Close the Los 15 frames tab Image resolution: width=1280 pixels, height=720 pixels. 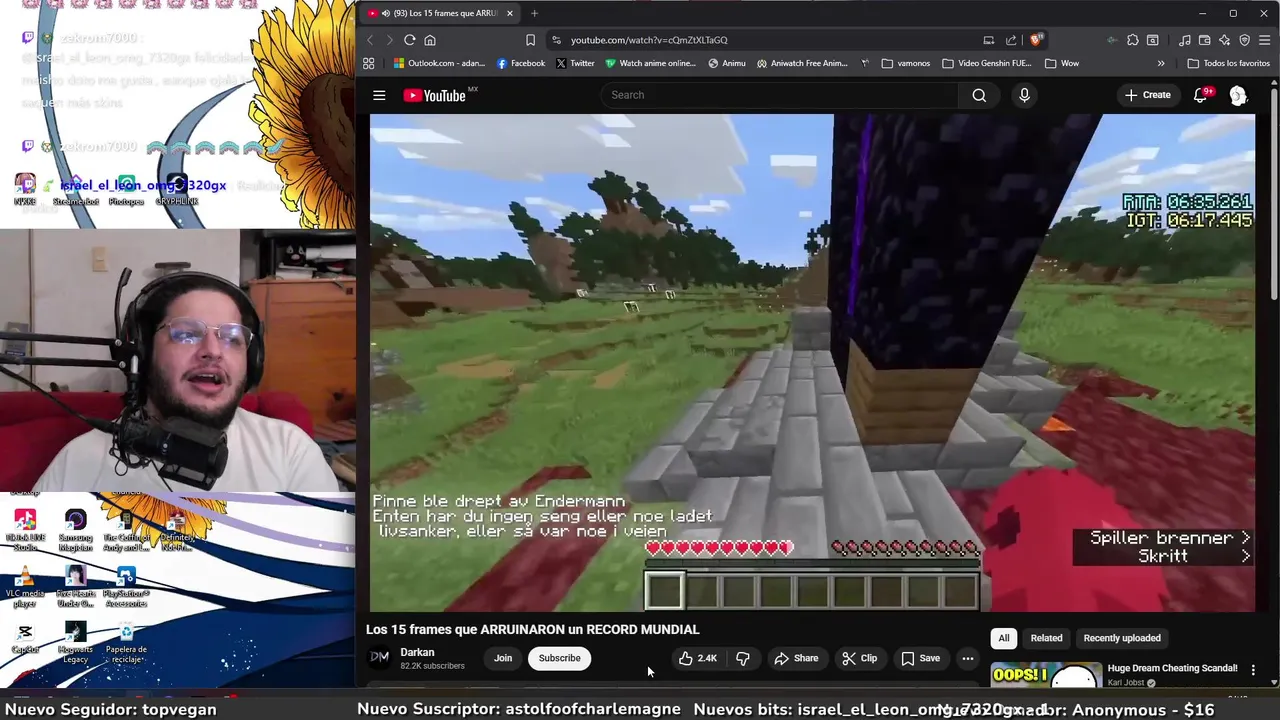tap(509, 13)
